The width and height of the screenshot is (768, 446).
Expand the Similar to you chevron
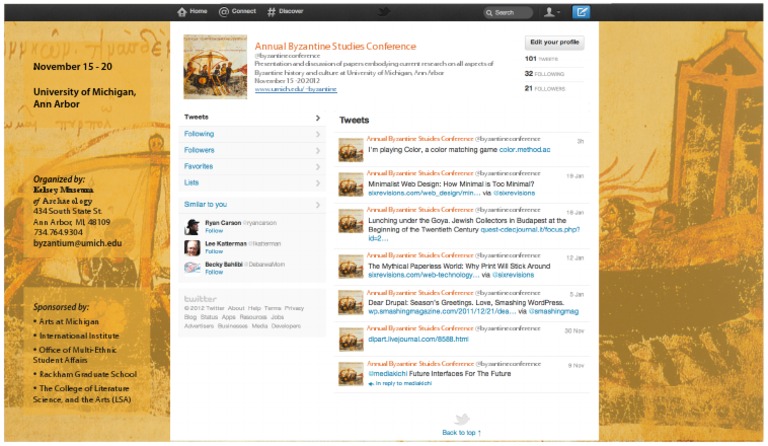[x=318, y=205]
